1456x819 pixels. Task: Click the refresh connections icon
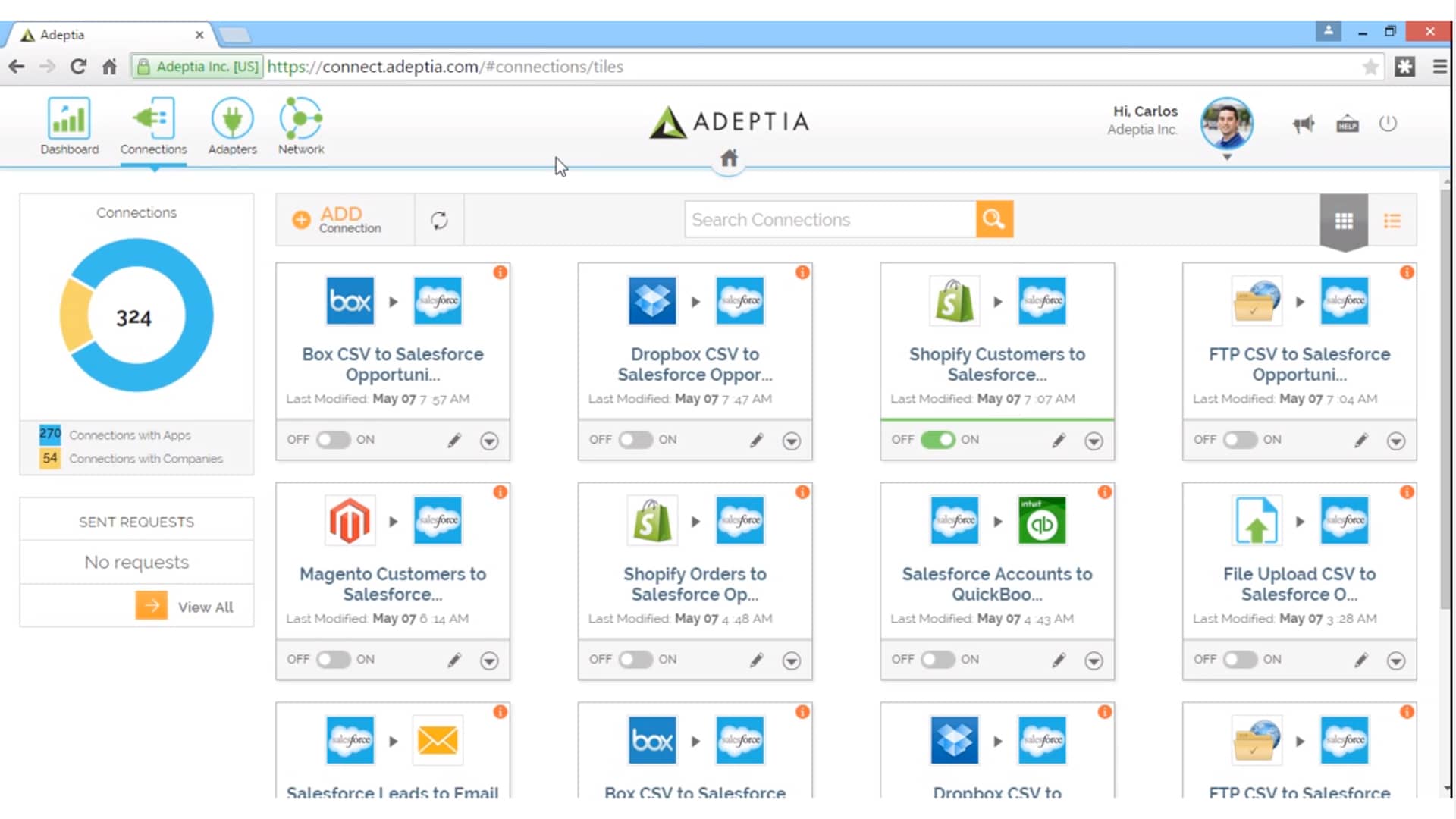pyautogui.click(x=439, y=221)
